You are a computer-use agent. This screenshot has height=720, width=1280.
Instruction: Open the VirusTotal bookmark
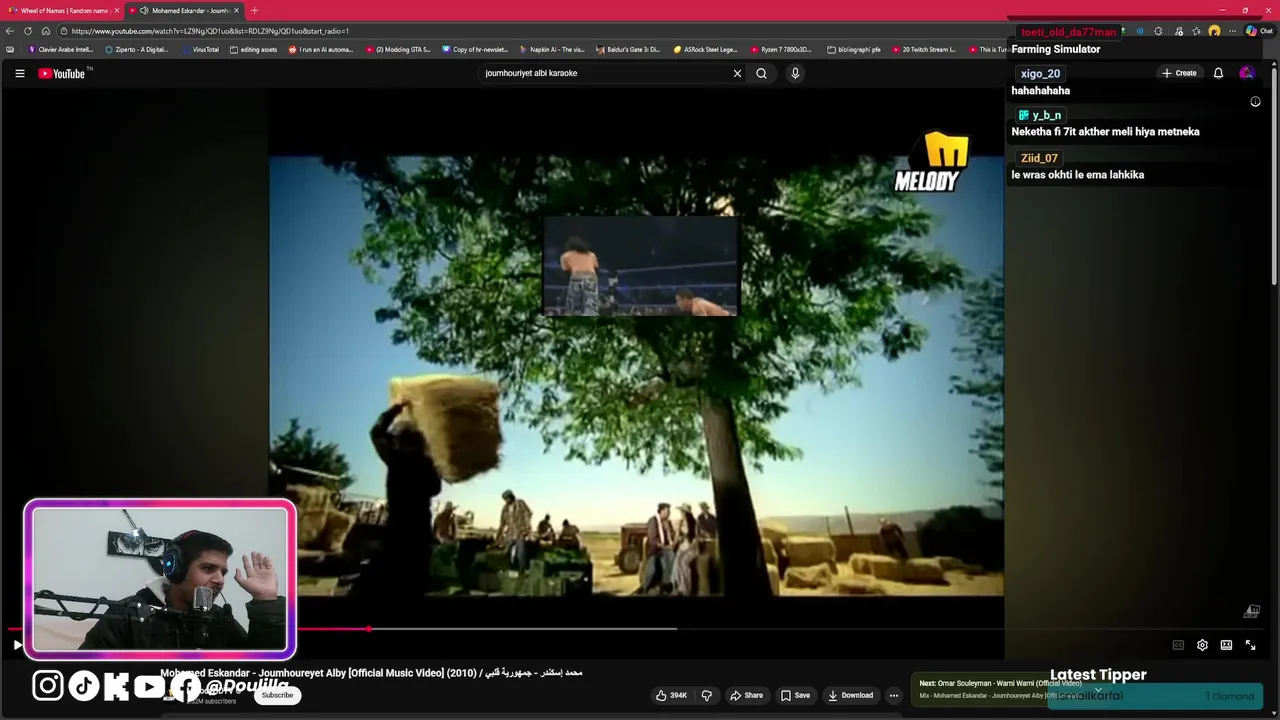pyautogui.click(x=200, y=49)
